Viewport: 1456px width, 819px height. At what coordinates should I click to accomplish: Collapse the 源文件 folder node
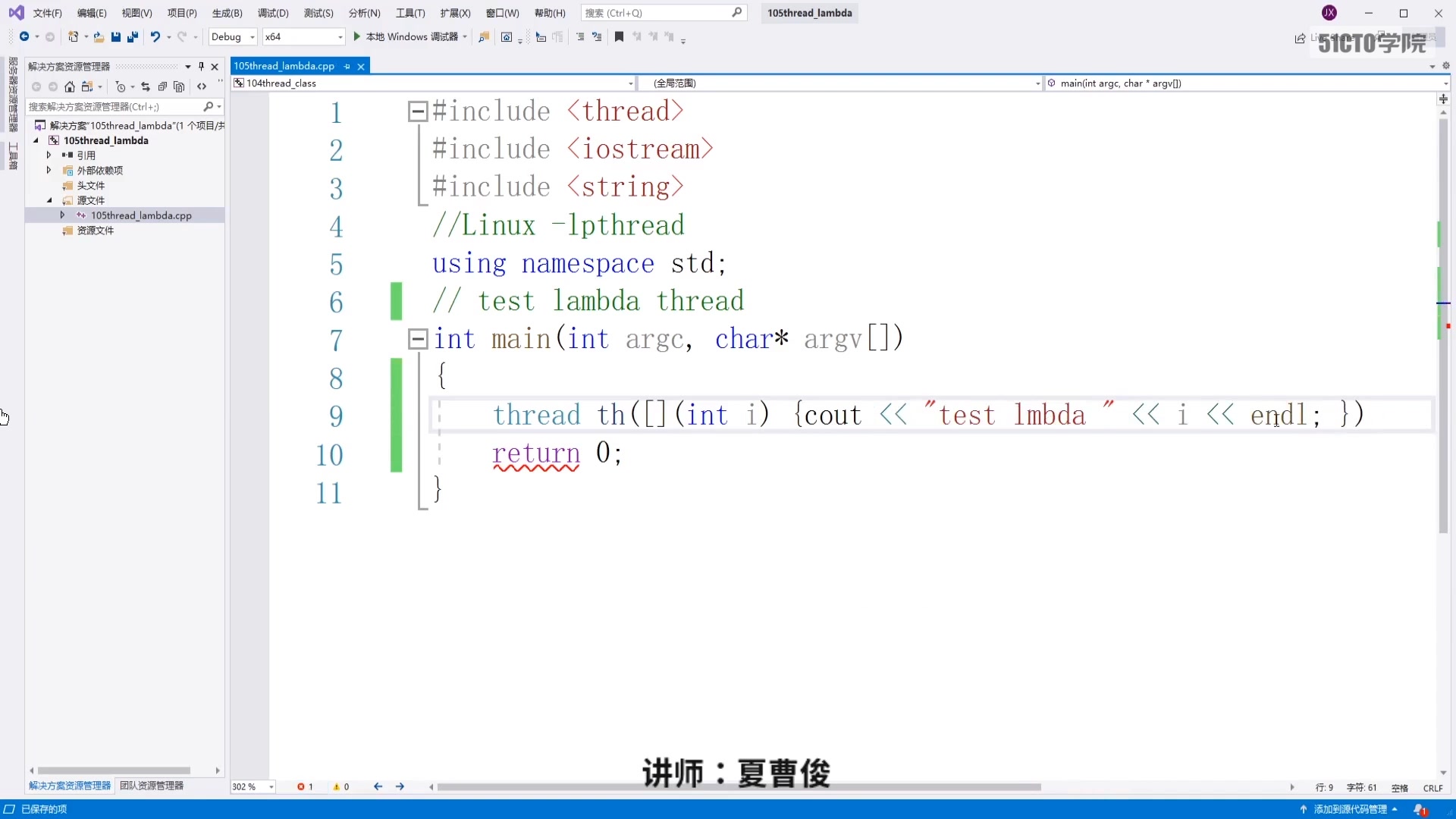[x=49, y=200]
